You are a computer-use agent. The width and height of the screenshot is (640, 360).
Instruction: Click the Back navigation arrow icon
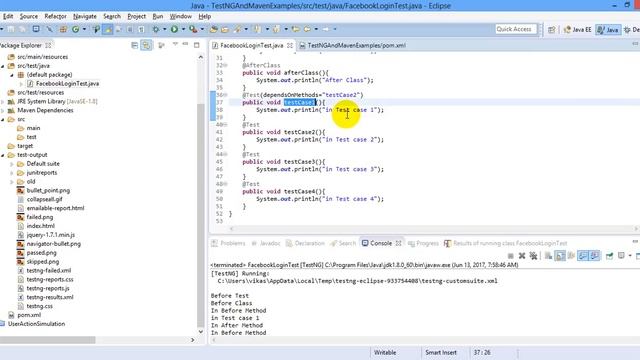(307, 29)
